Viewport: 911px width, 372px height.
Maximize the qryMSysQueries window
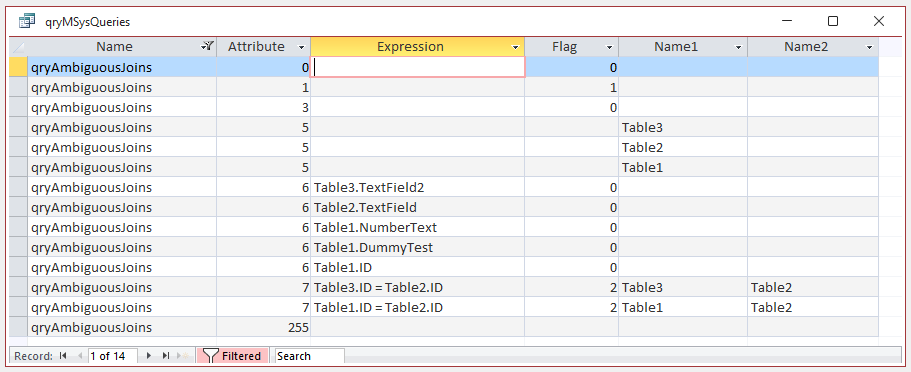[833, 22]
